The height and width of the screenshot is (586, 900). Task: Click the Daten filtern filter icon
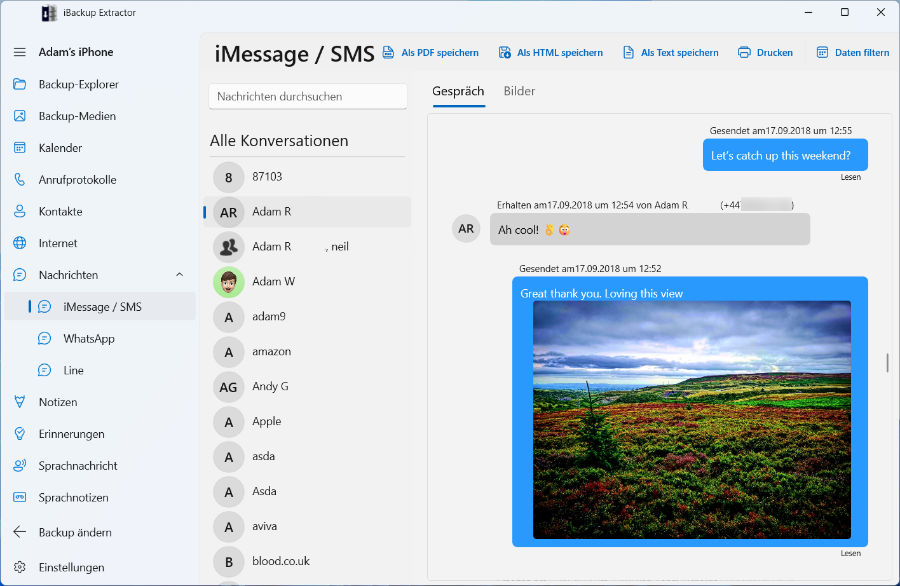(823, 52)
